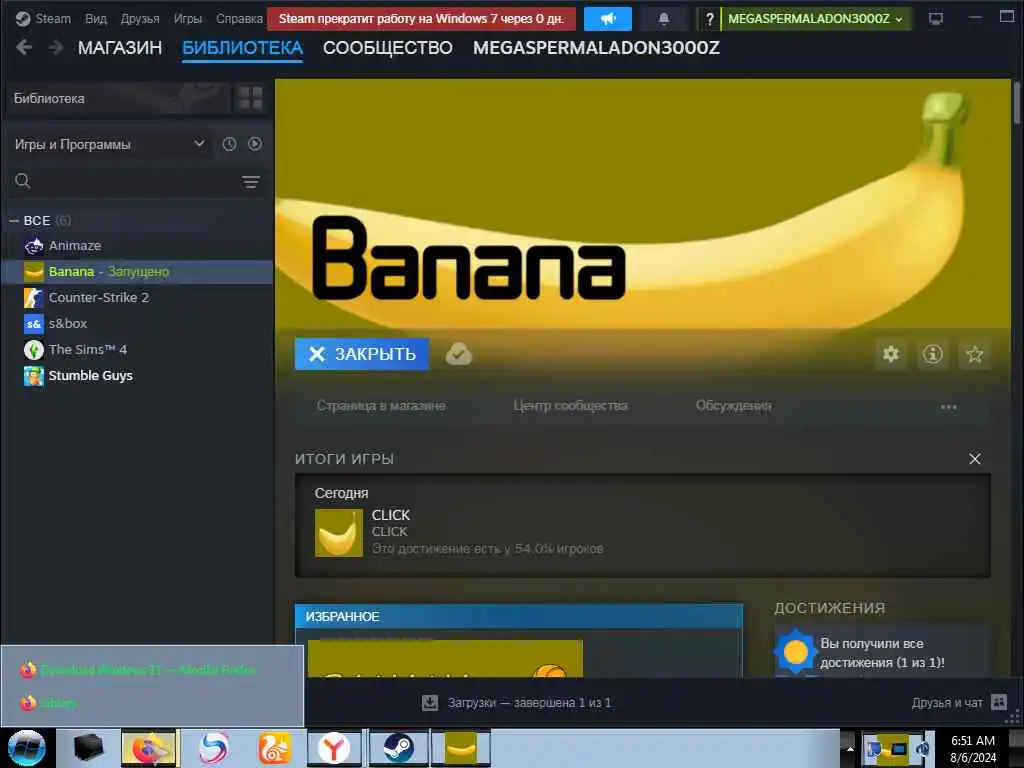
Task: Open the notifications bell
Action: [664, 19]
